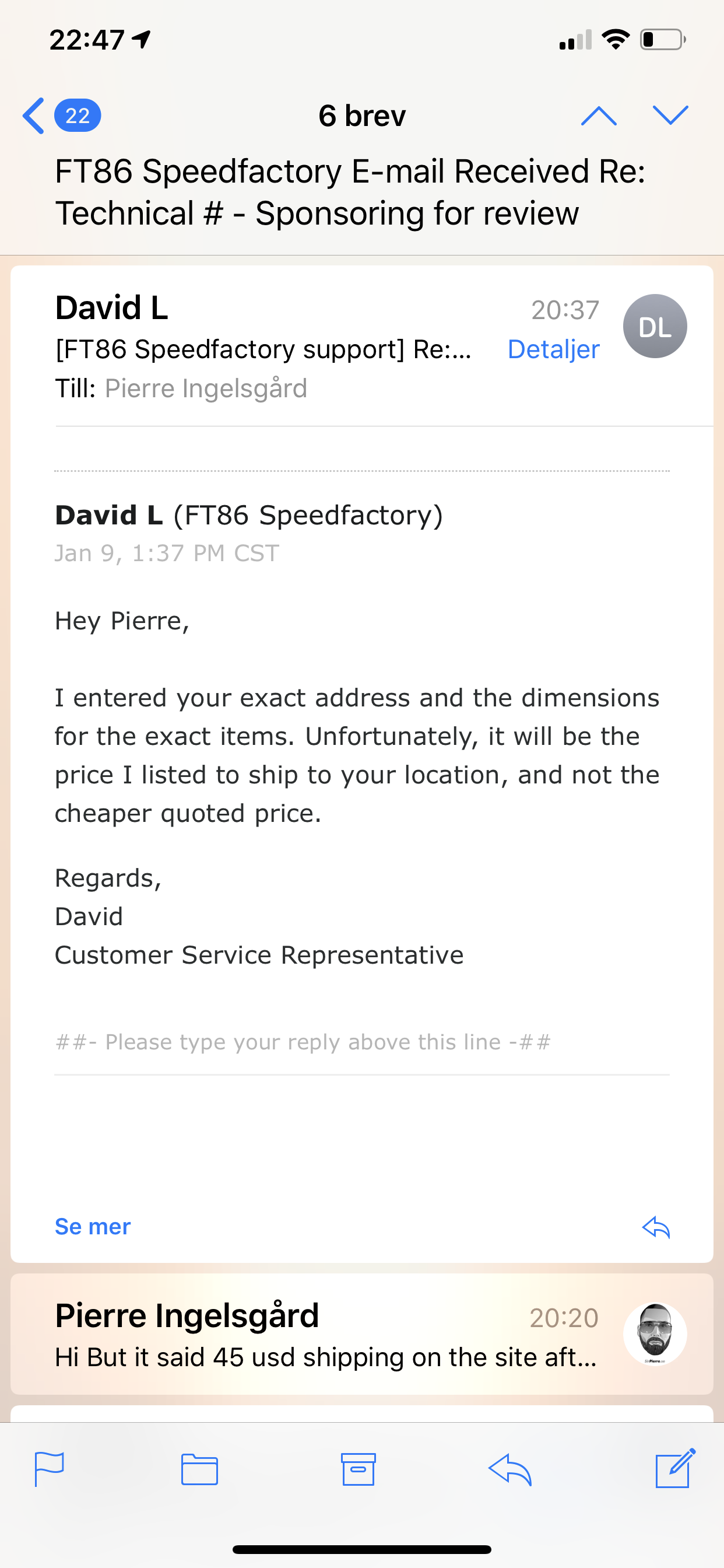Tap the reply arrow in the bottom toolbar

click(510, 1469)
